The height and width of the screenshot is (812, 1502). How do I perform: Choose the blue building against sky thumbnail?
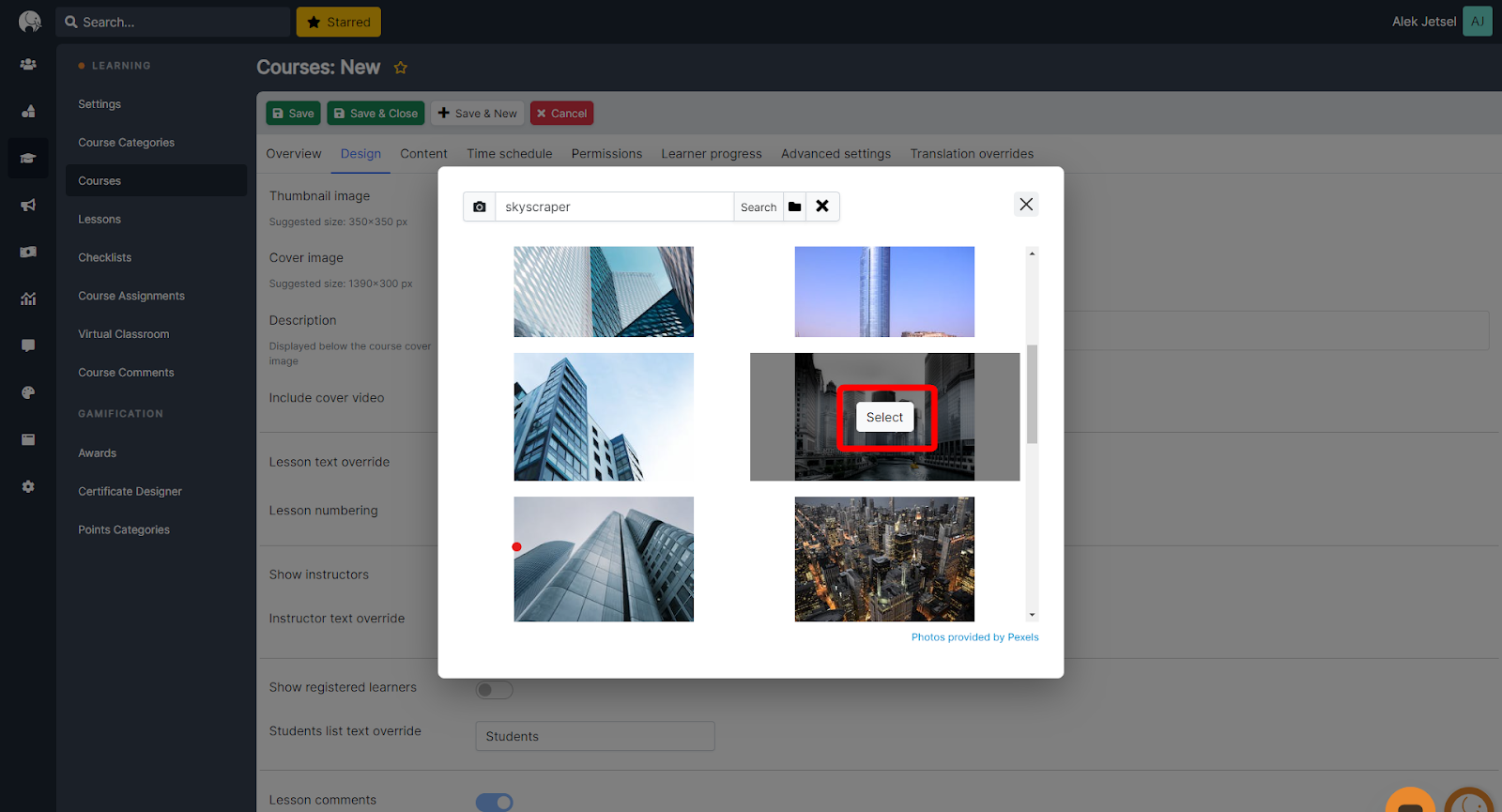pos(604,417)
